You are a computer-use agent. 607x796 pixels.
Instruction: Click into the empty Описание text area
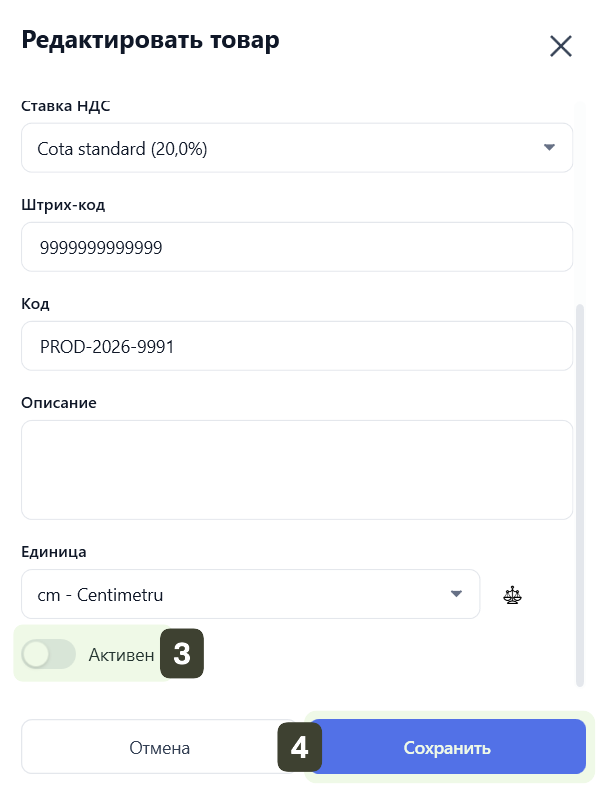pos(296,469)
